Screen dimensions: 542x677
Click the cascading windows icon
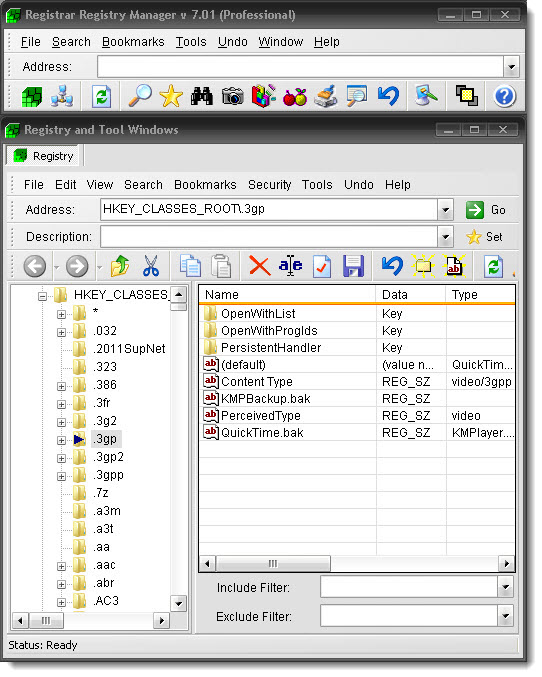tap(466, 96)
